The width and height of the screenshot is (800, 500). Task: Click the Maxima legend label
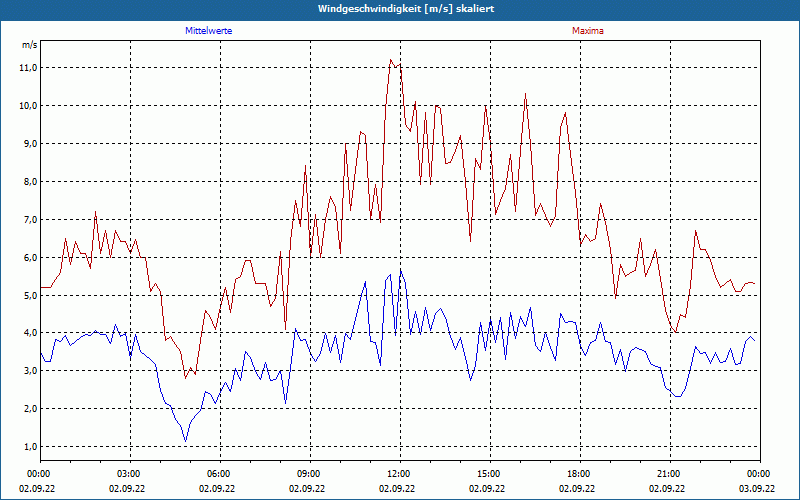588,31
